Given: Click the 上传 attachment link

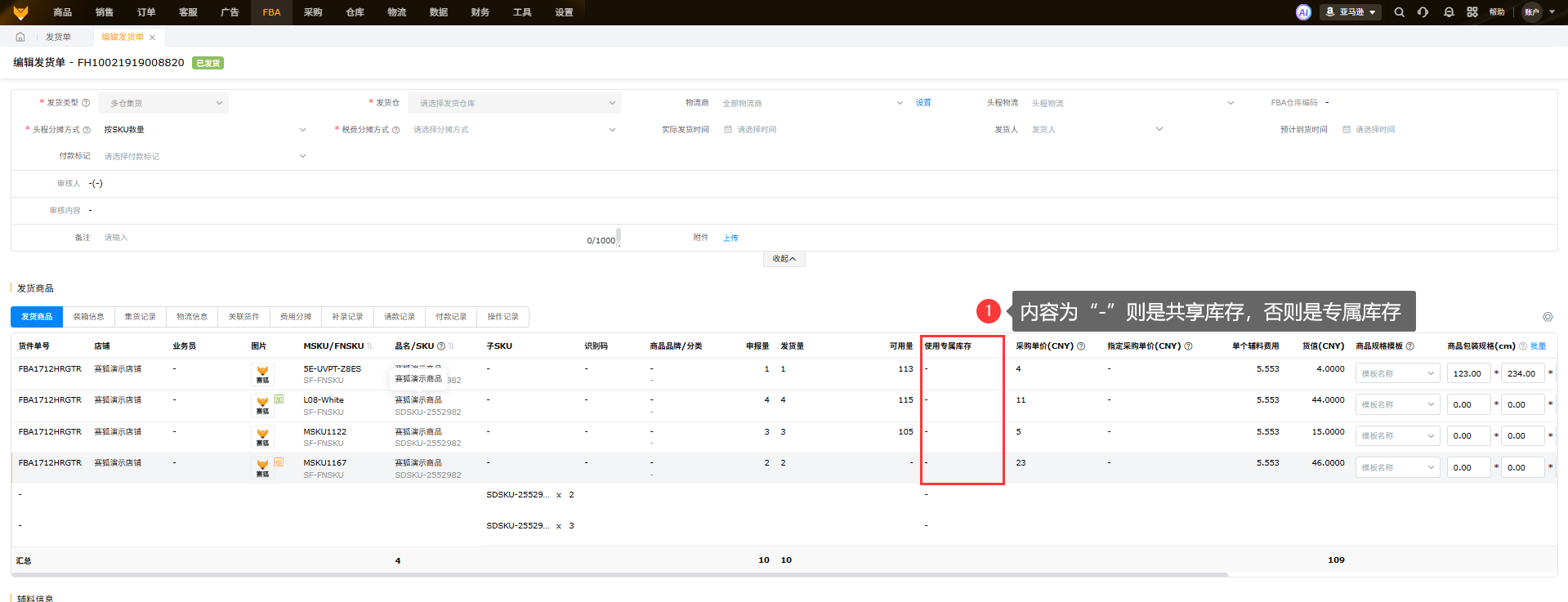Looking at the screenshot, I should click(730, 239).
